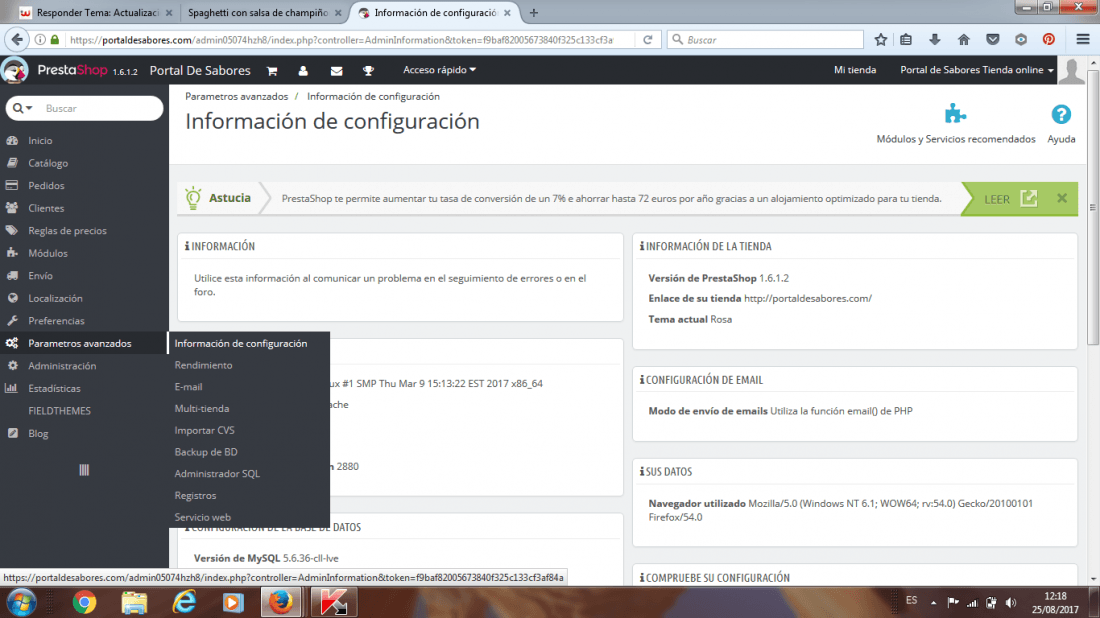Open Administración in the sidebar

62,365
